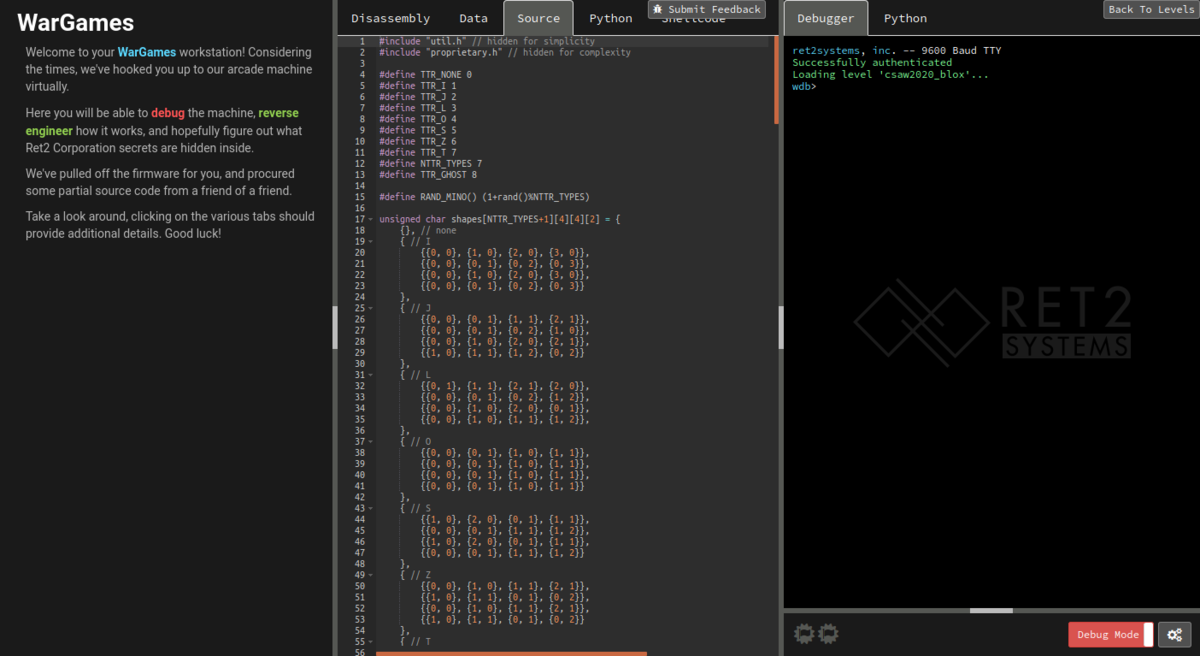This screenshot has height=656, width=1200.
Task: Fold the T shape block at line 55
Action: click(371, 640)
